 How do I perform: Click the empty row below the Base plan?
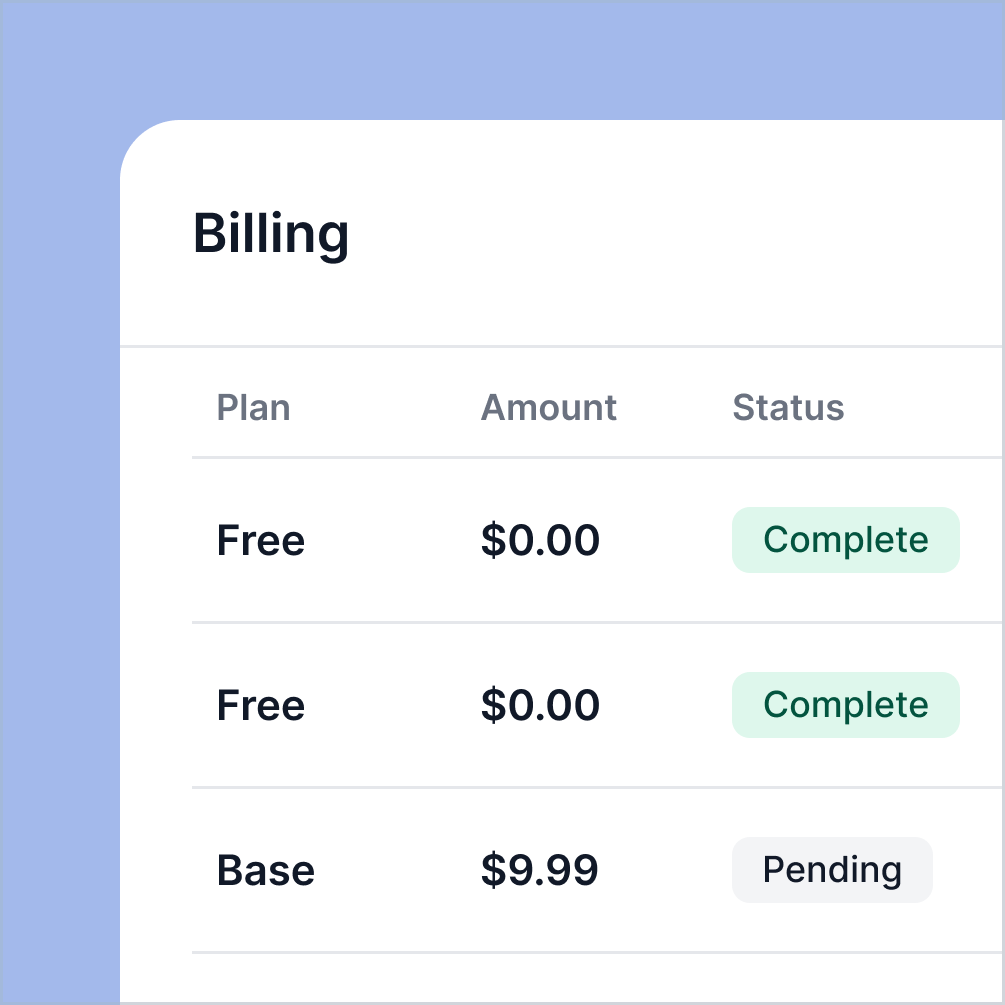tap(560, 980)
